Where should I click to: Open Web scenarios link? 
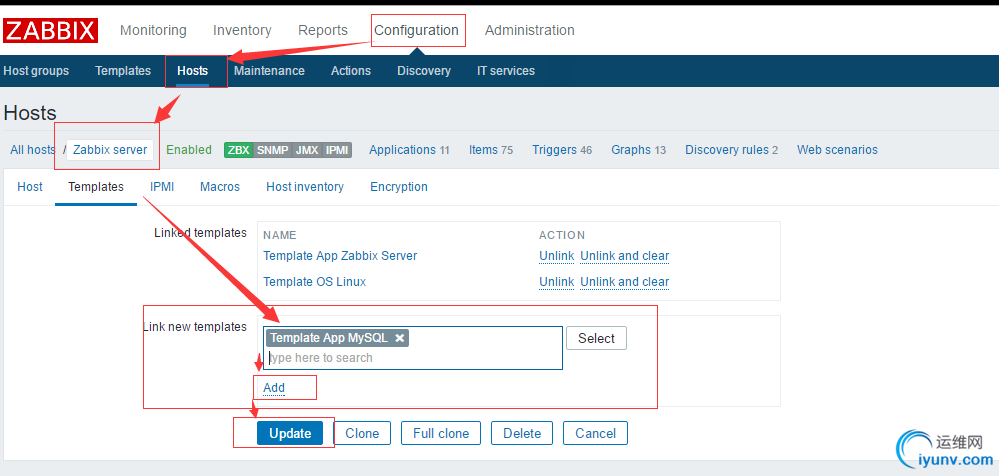(x=837, y=150)
